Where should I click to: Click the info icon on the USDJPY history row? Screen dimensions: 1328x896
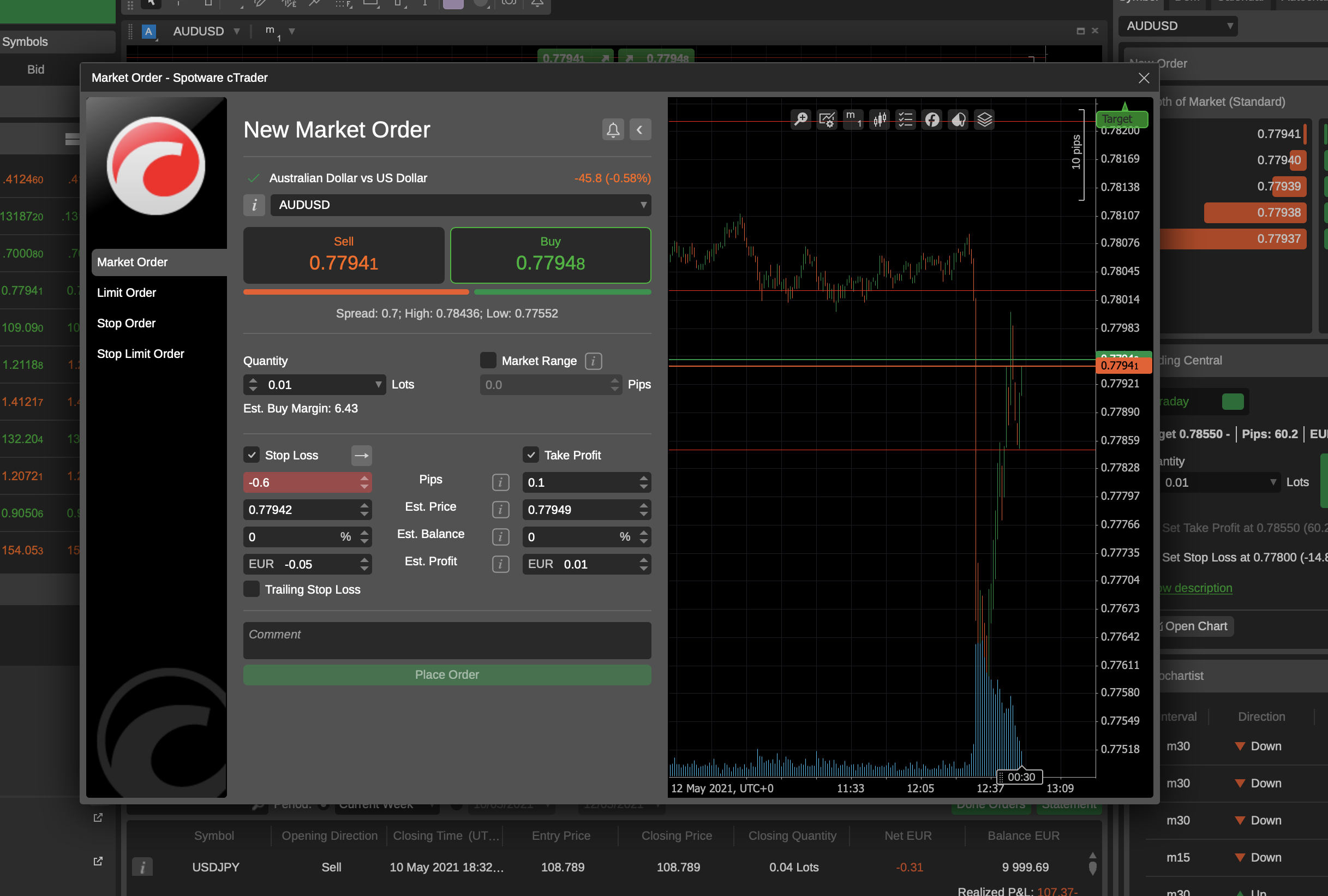point(142,868)
